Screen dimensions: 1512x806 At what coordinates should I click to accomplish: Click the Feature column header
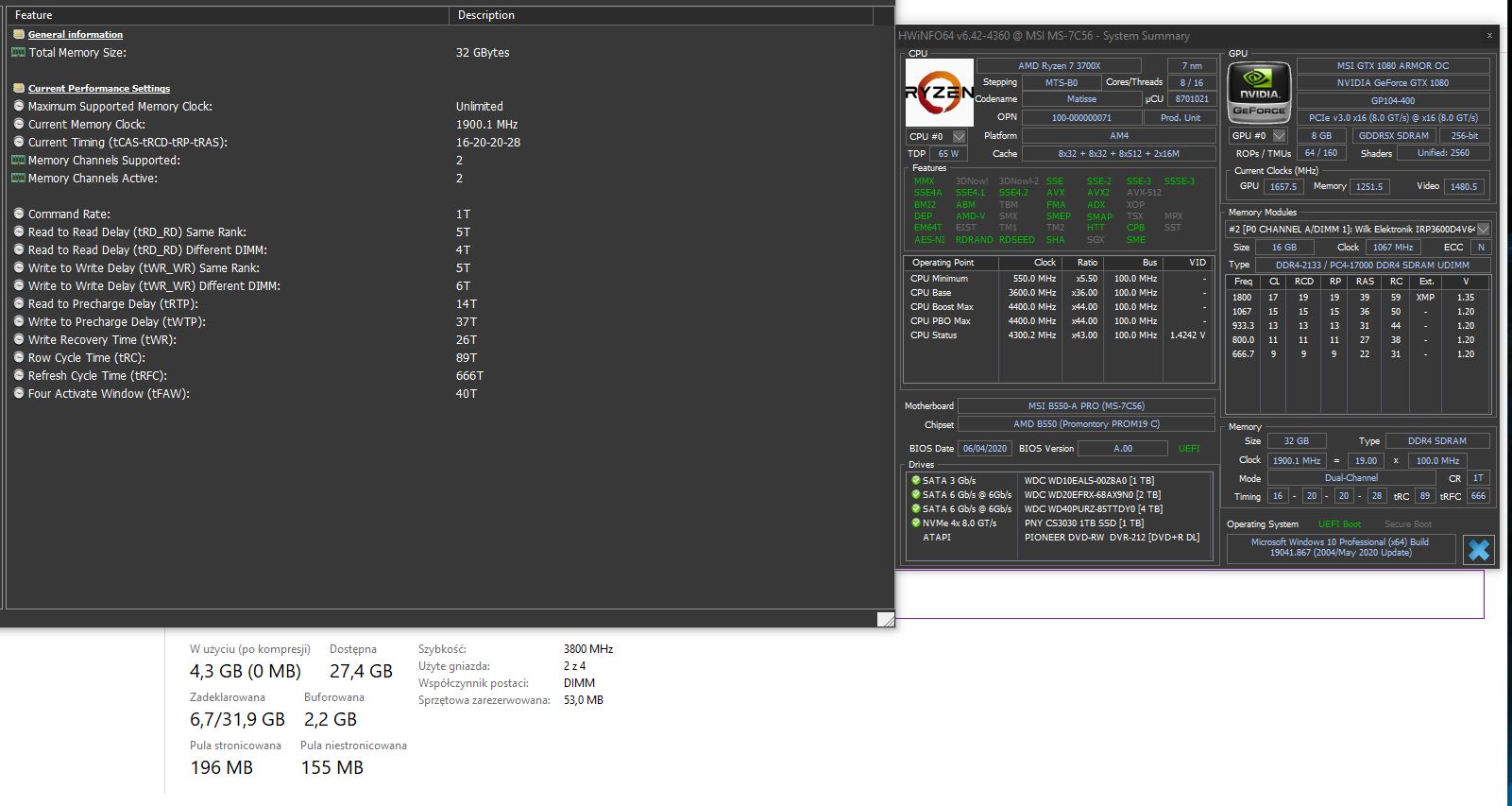click(227, 15)
